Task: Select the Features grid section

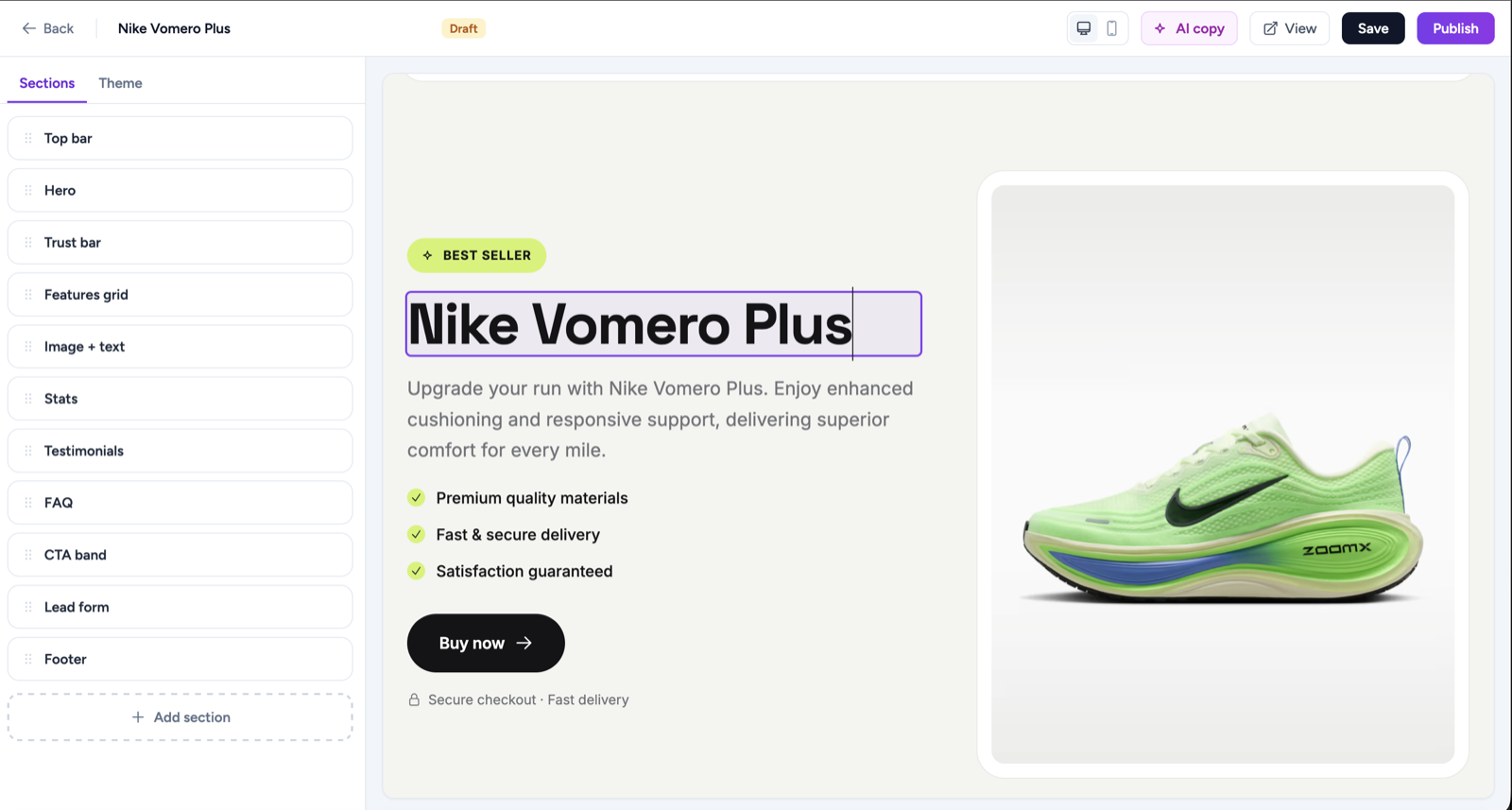Action: pos(180,294)
